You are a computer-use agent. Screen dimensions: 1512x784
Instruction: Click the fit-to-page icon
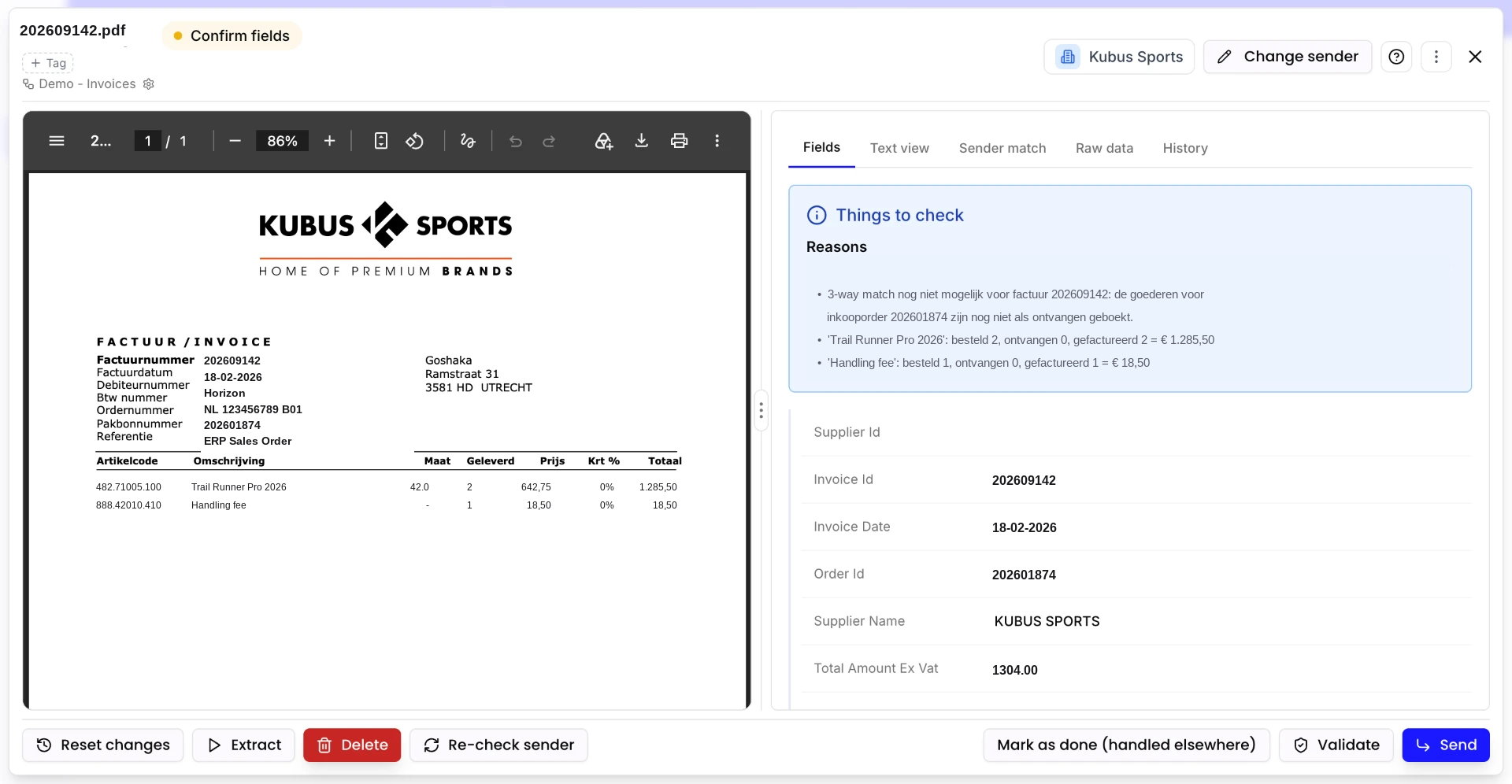[381, 141]
